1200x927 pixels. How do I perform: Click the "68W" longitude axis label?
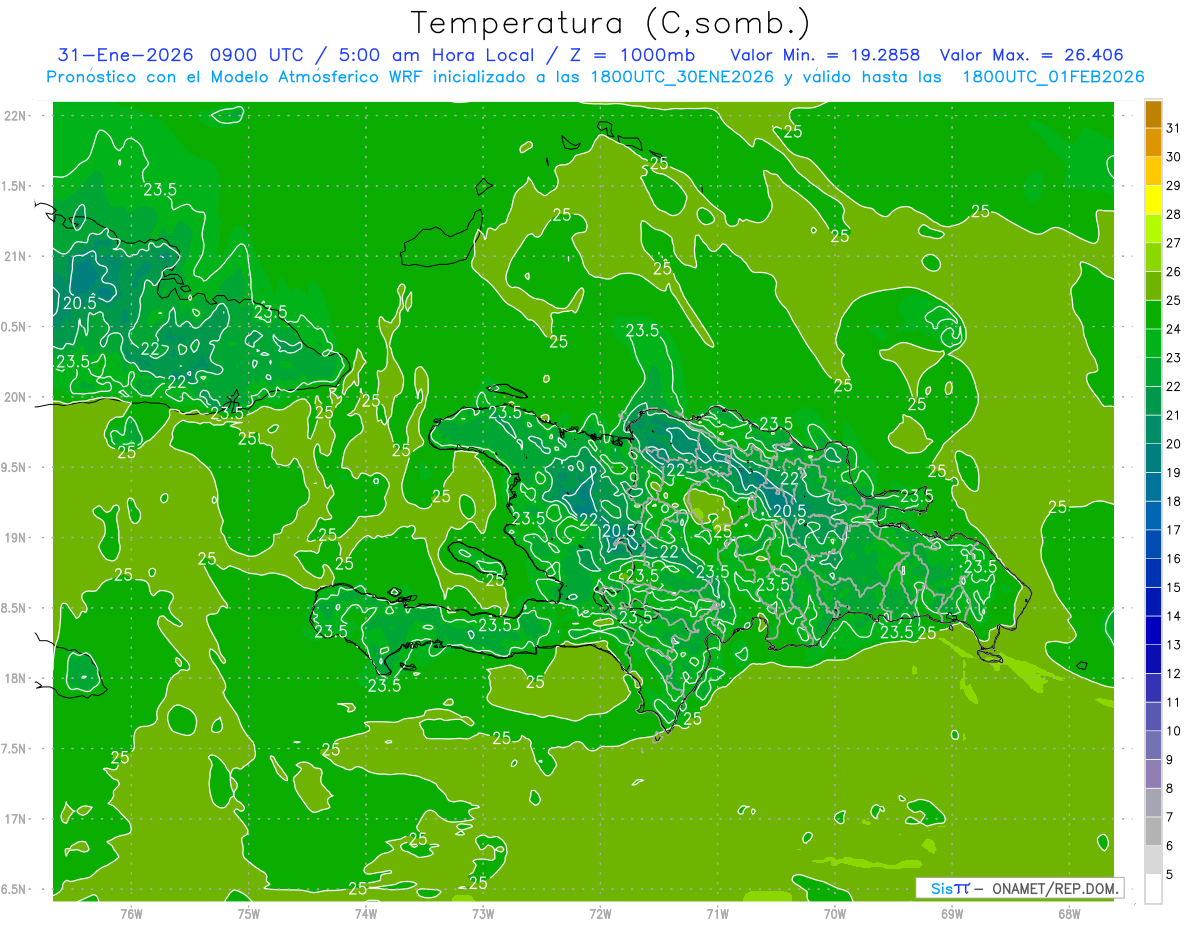point(1069,913)
